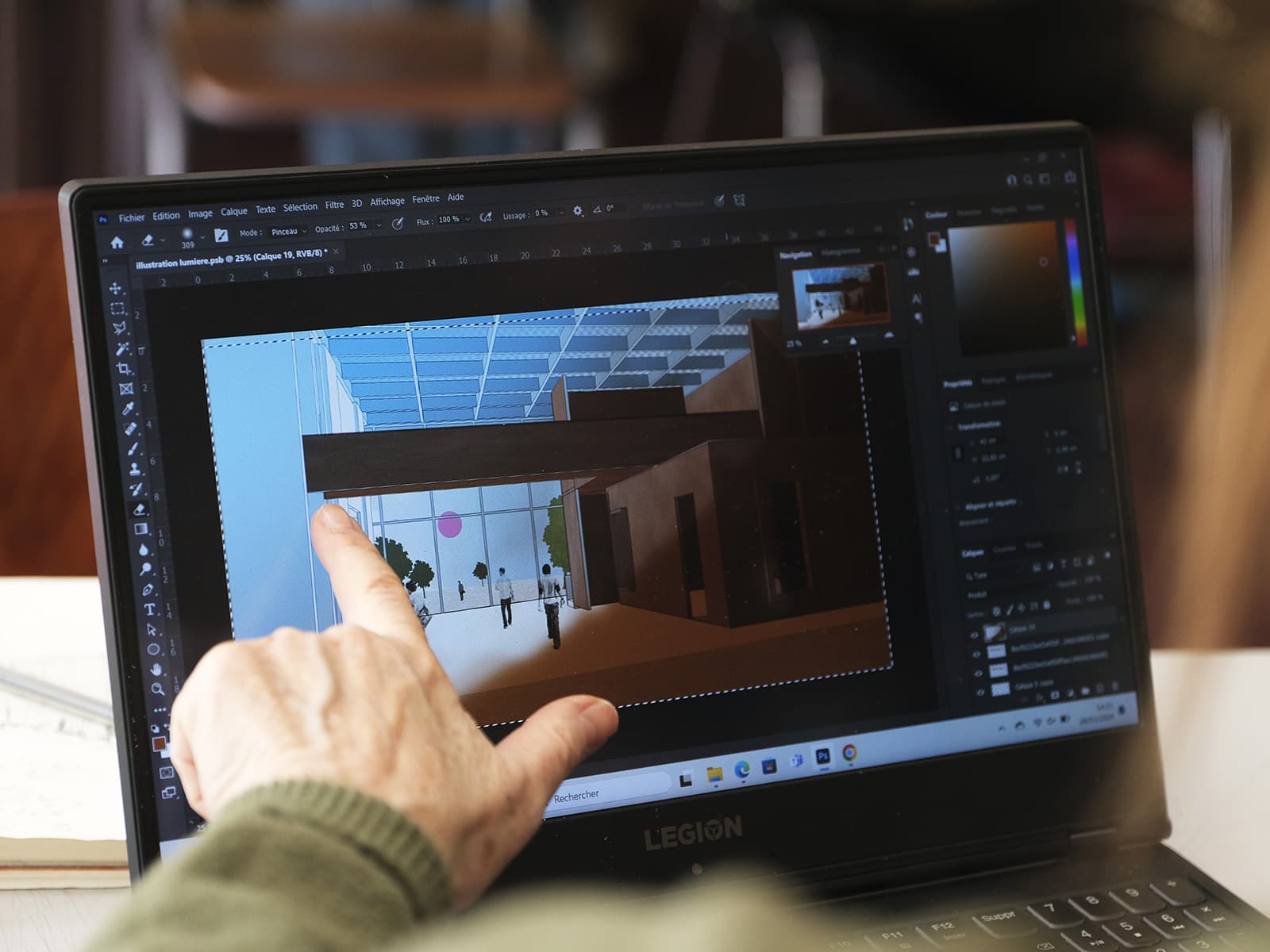Toggle visibility of the second layer
This screenshot has height=952, width=1270.
click(x=976, y=654)
